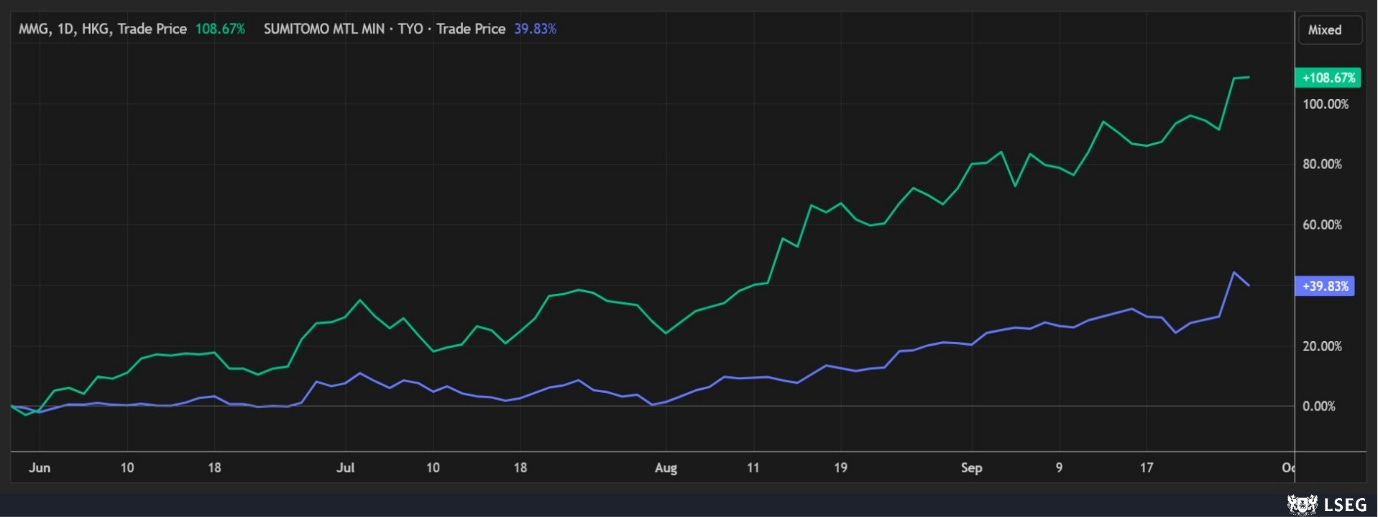Click the 11 date label on the time axis
The image size is (1378, 517).
tap(753, 467)
